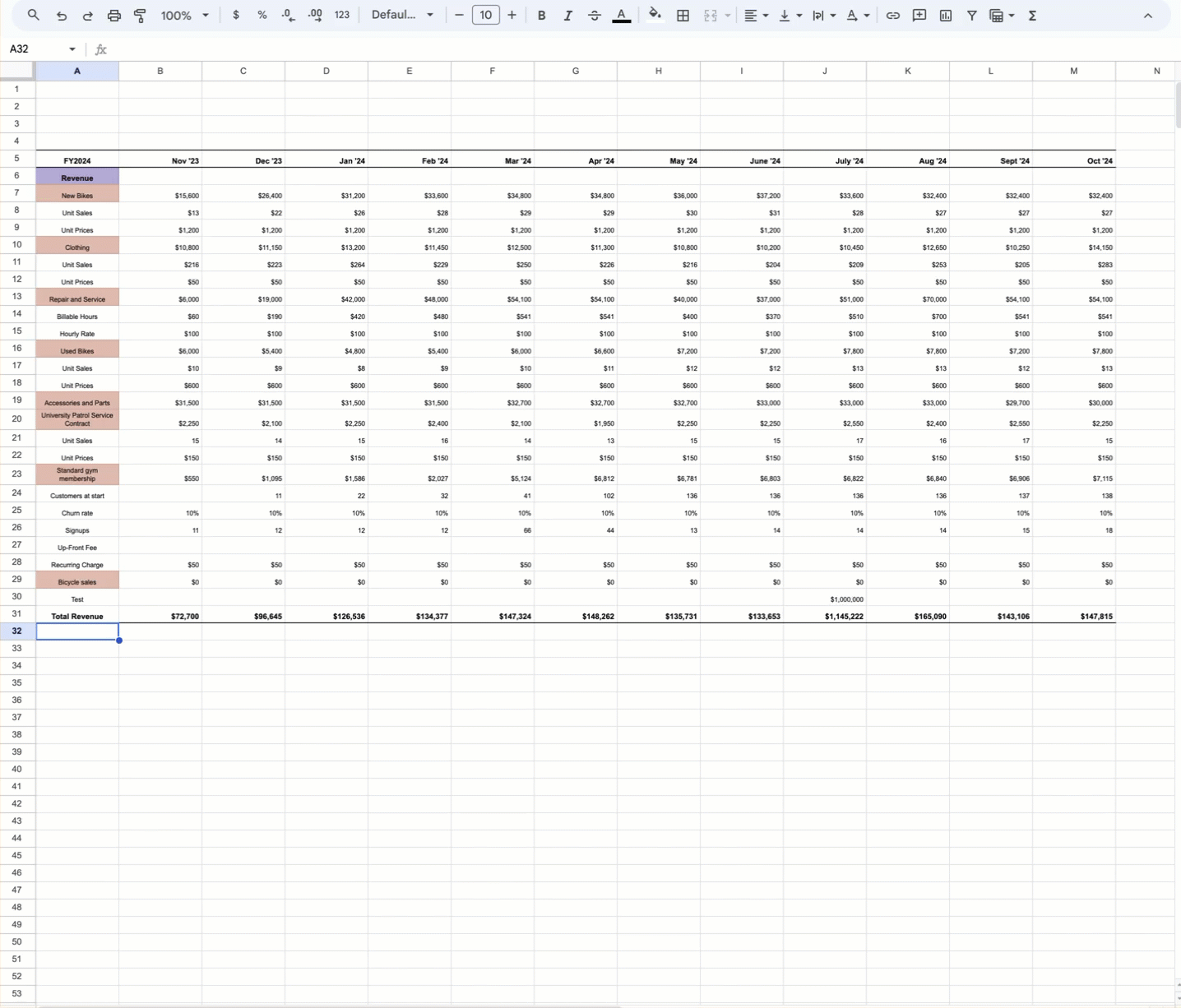Select the Accessories and Parts cell

(77, 401)
